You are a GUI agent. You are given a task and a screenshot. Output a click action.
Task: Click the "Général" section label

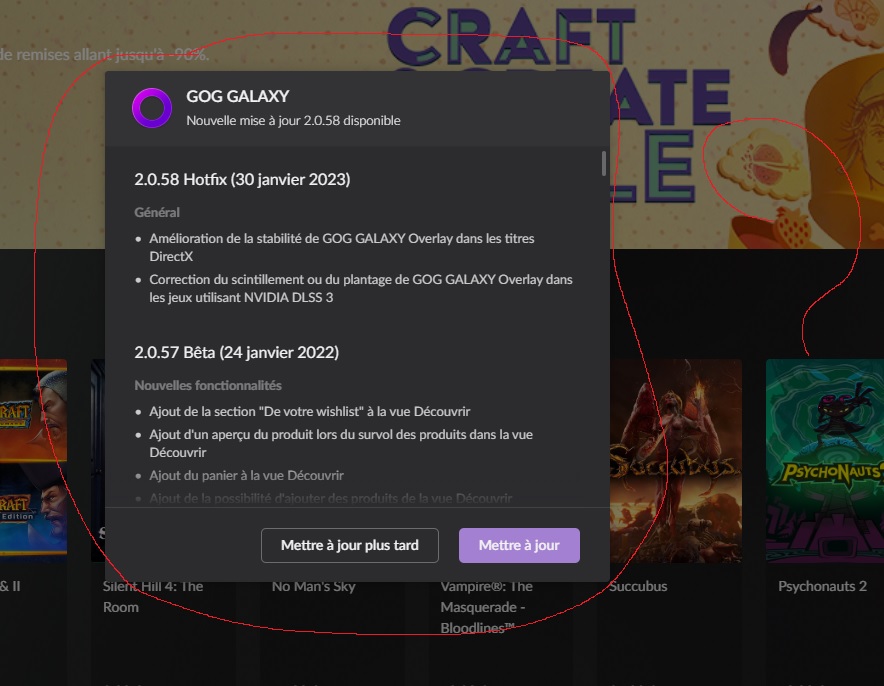(x=157, y=213)
